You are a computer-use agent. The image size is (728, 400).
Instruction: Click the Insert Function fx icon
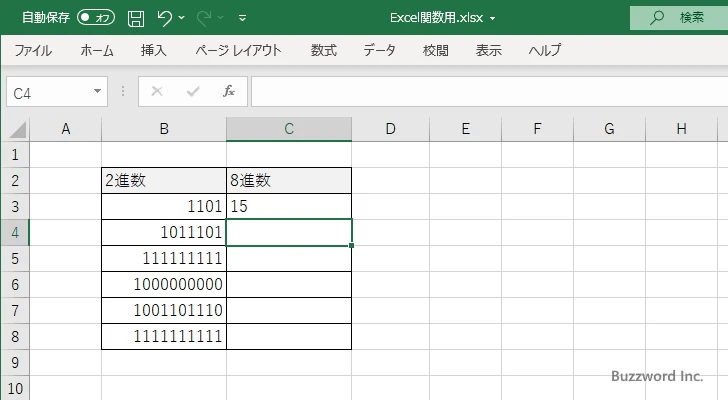(228, 91)
